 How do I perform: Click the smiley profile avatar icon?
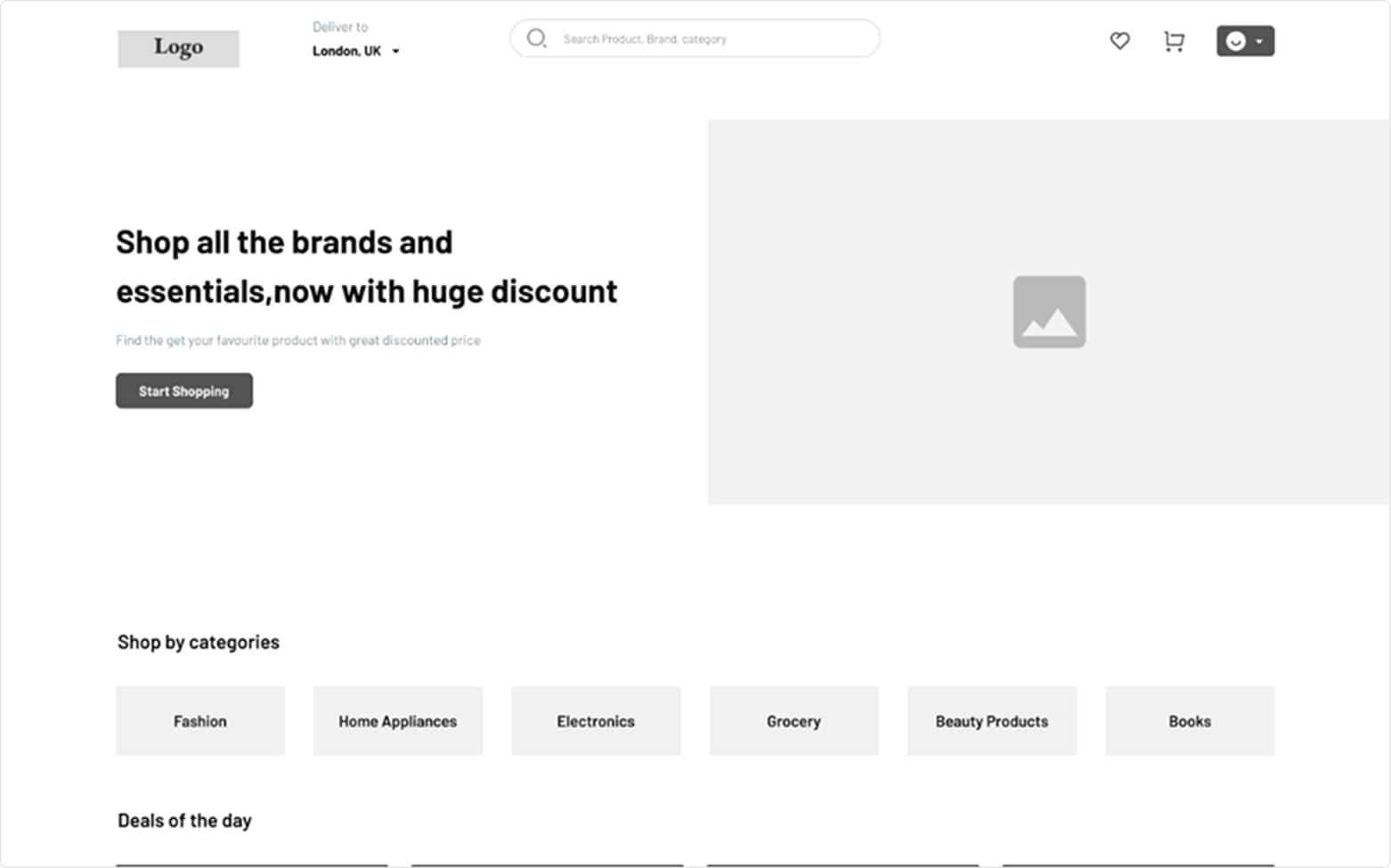tap(1235, 41)
